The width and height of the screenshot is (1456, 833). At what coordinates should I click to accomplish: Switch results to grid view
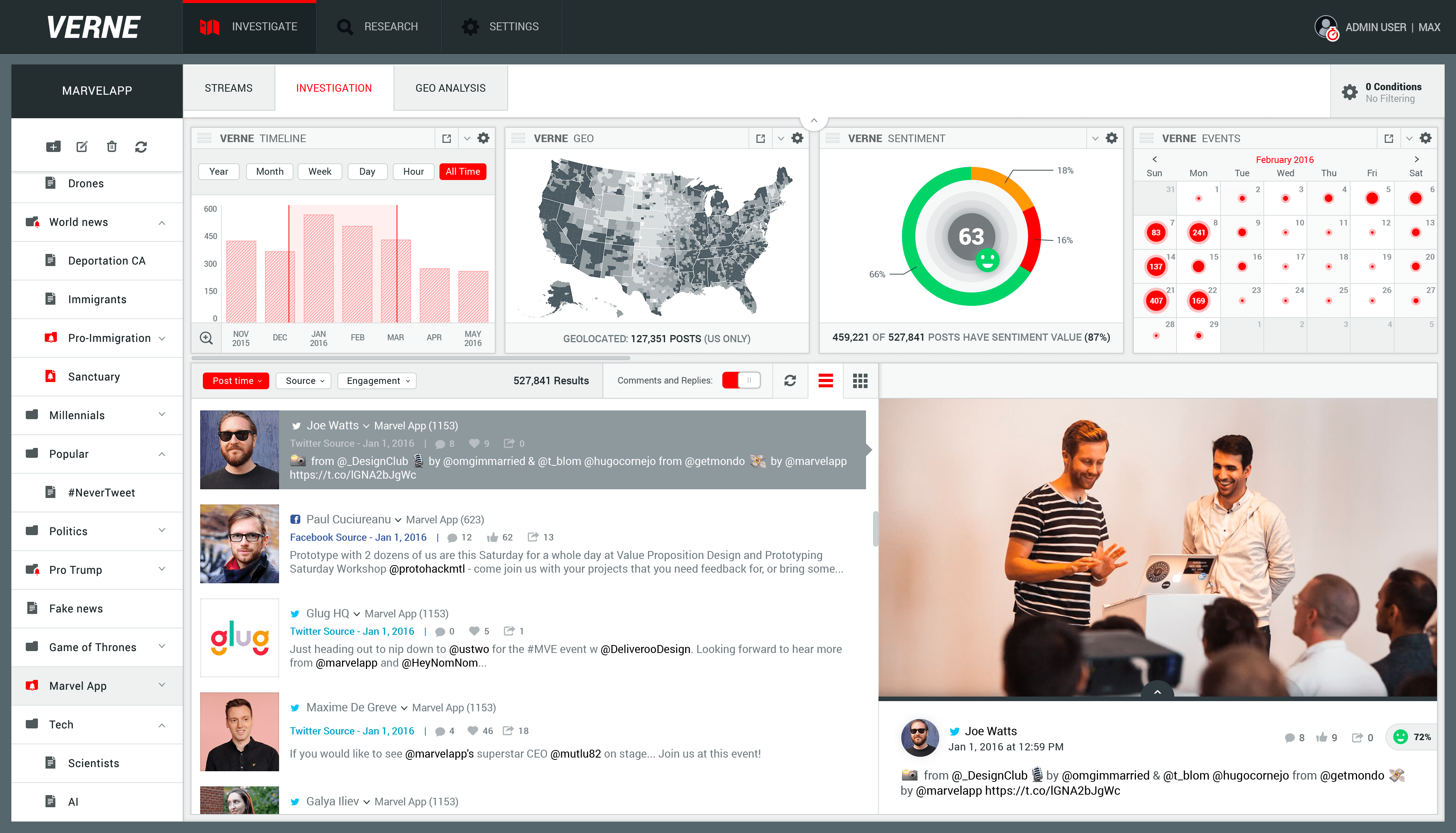pyautogui.click(x=860, y=381)
